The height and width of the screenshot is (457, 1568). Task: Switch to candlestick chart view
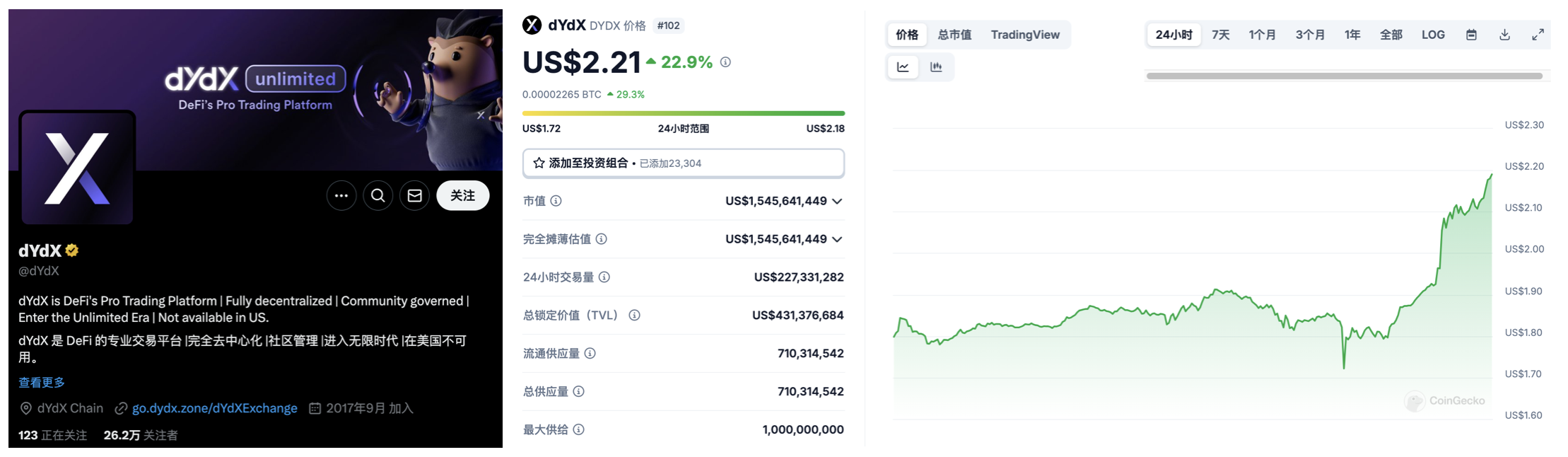(x=936, y=67)
